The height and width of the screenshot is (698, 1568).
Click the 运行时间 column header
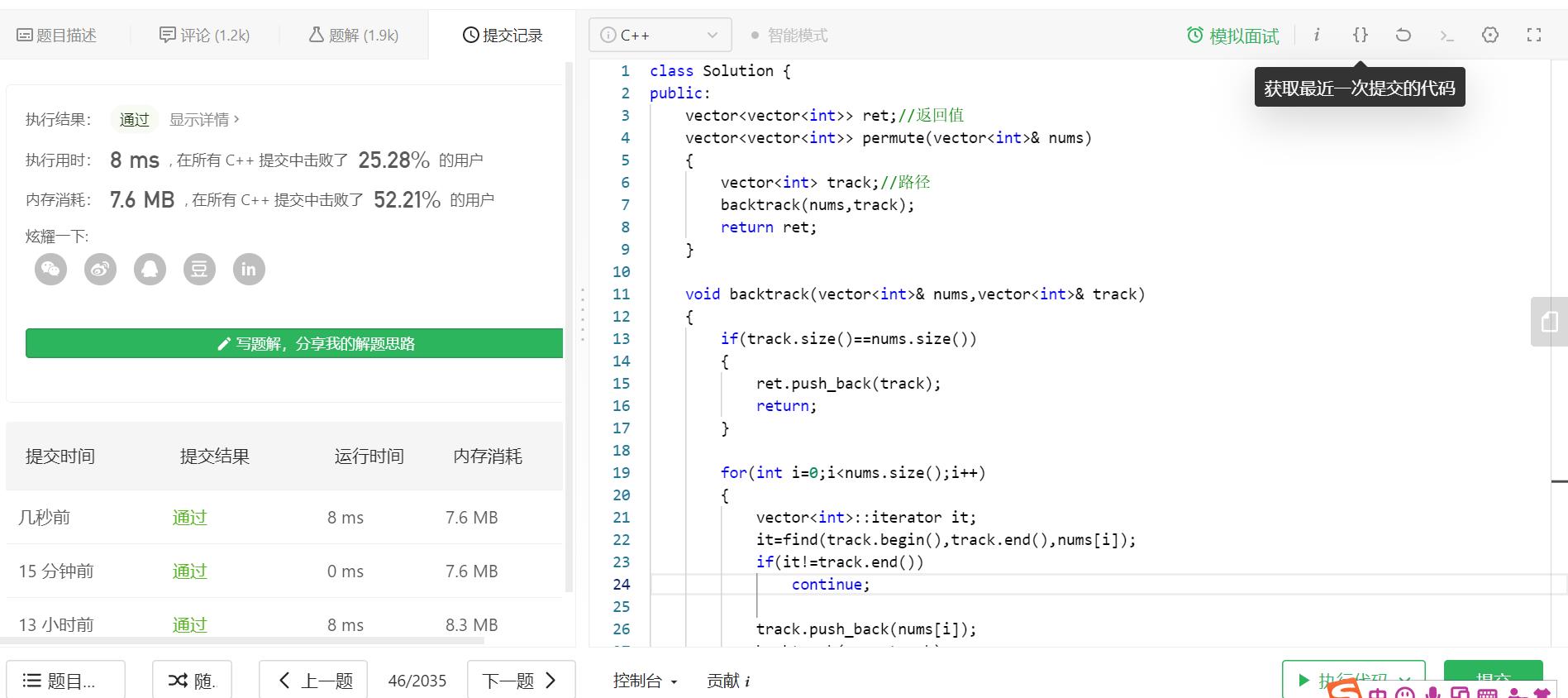click(x=369, y=457)
